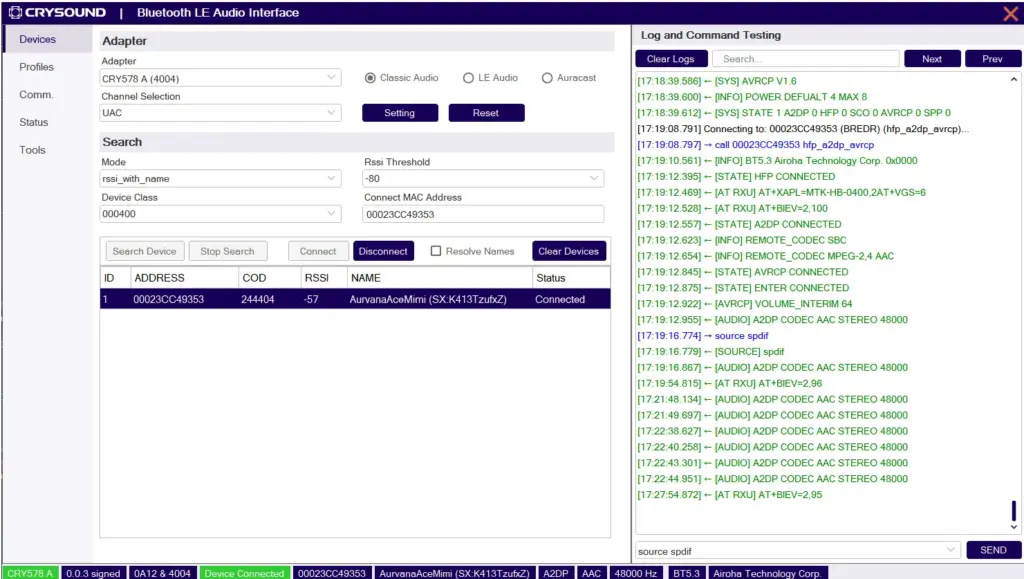Open the Tools sidebar tab
The height and width of the screenshot is (579, 1024).
[33, 150]
